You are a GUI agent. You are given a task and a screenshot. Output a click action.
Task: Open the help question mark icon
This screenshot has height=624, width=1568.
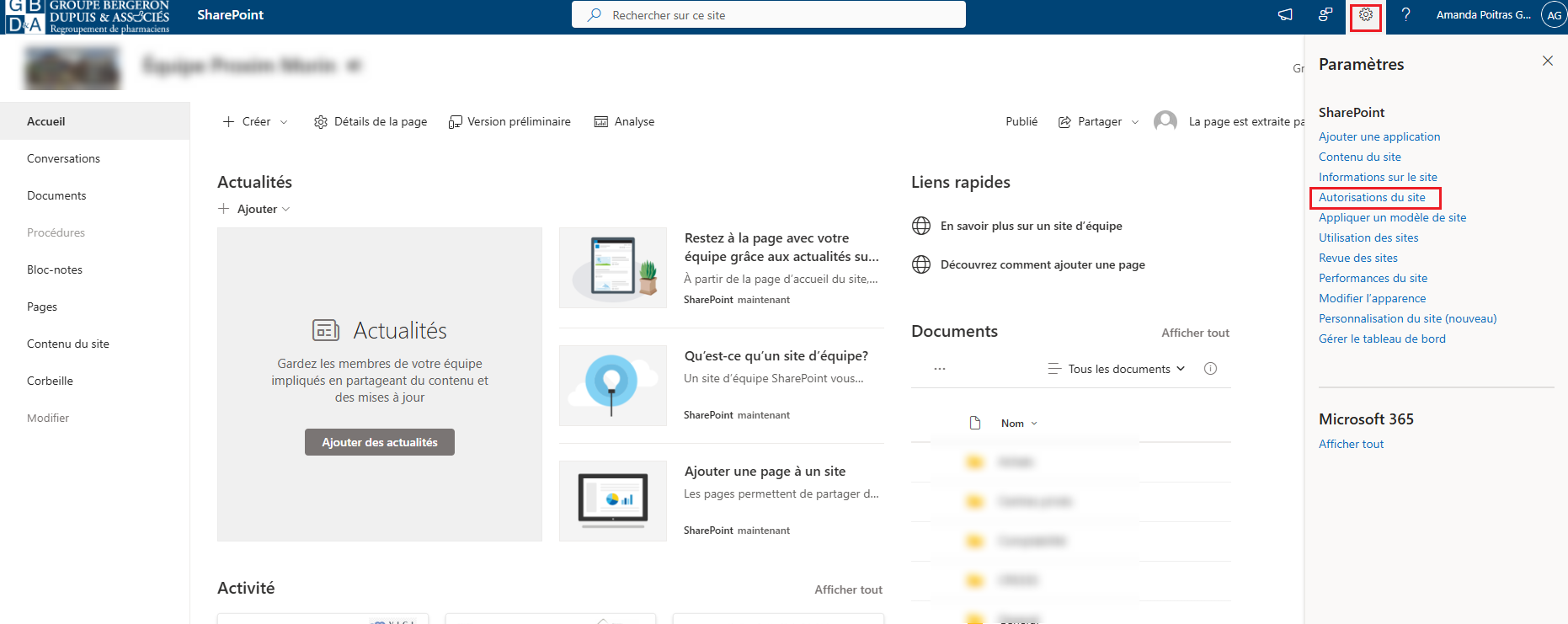tap(1405, 15)
